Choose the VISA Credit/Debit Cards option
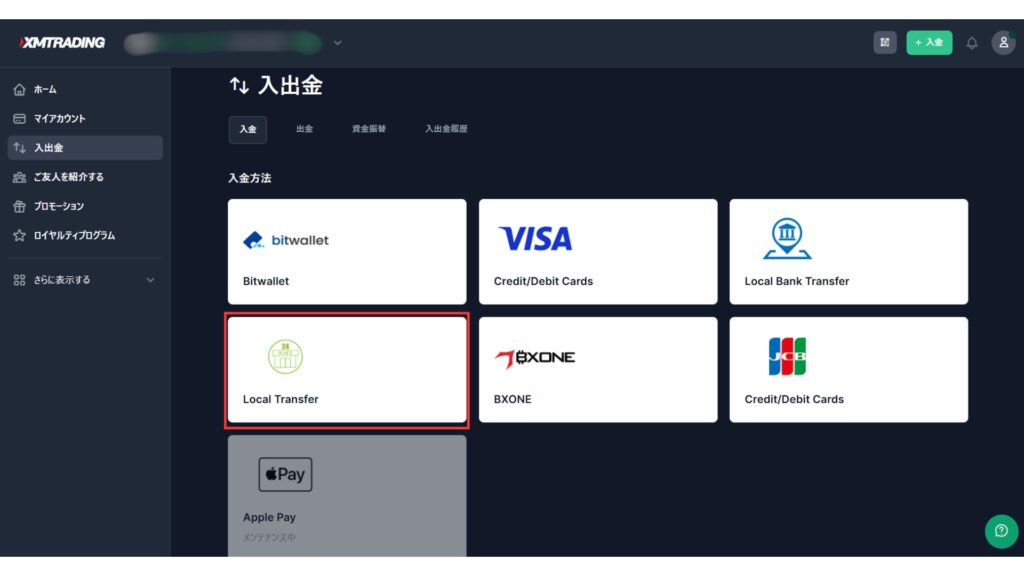 598,252
